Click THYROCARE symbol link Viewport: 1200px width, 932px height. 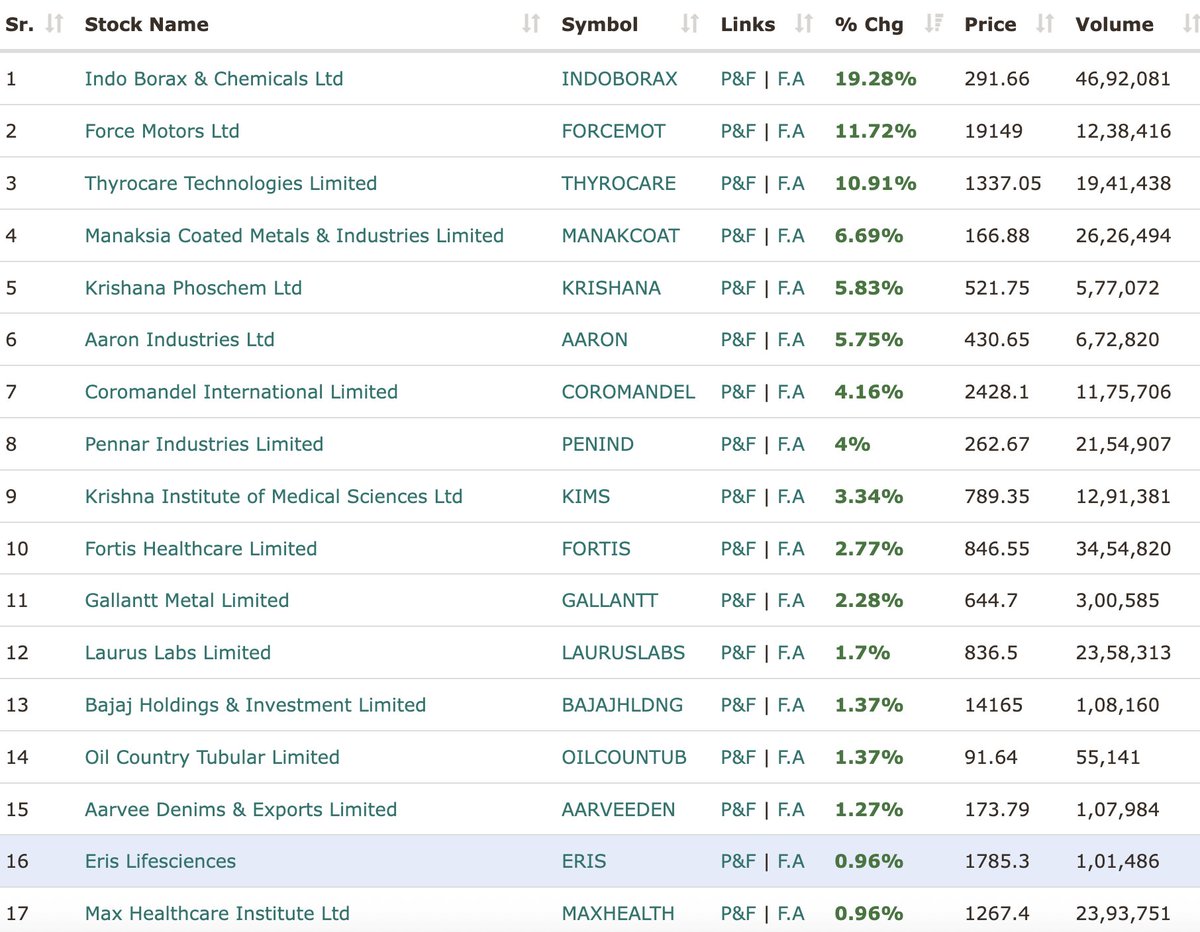(619, 183)
